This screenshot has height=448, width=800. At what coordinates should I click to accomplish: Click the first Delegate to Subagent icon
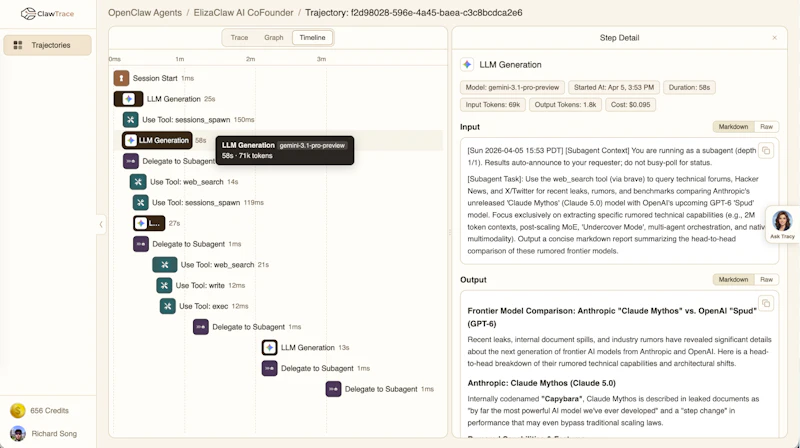tap(131, 161)
